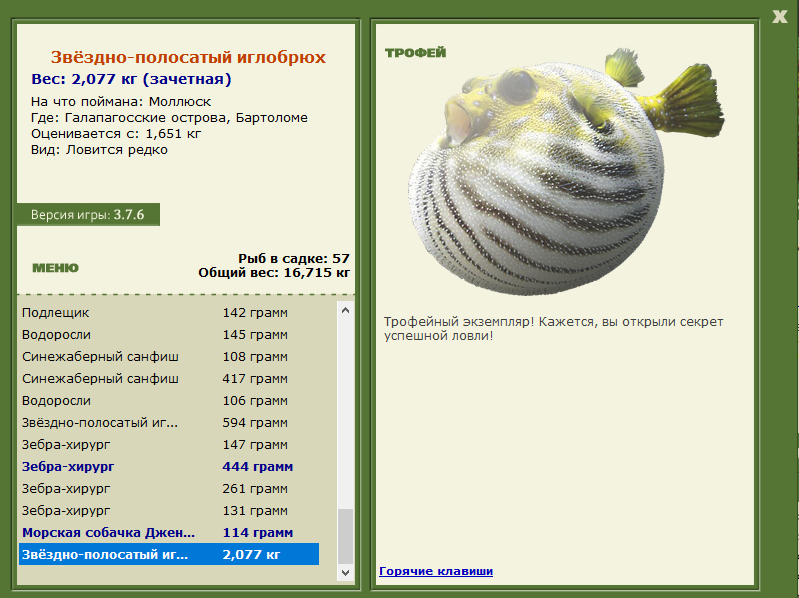Screen dimensions: 799x598
Task: Click the ТРОФЕЙ label
Action: [x=415, y=52]
